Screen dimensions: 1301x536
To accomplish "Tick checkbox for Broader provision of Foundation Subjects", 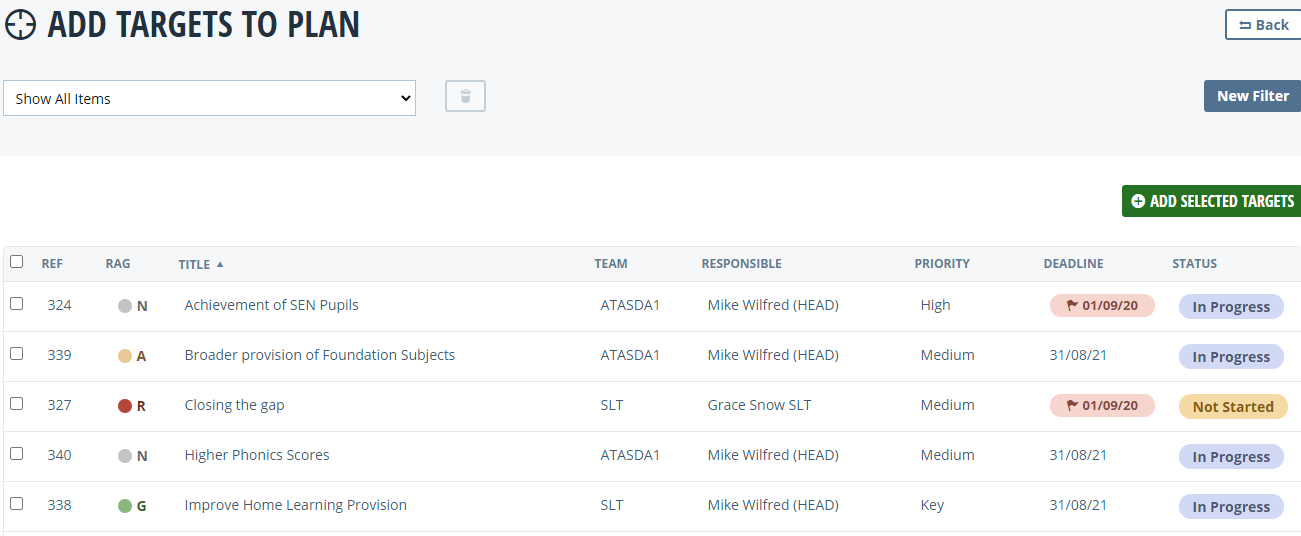I will 17,353.
